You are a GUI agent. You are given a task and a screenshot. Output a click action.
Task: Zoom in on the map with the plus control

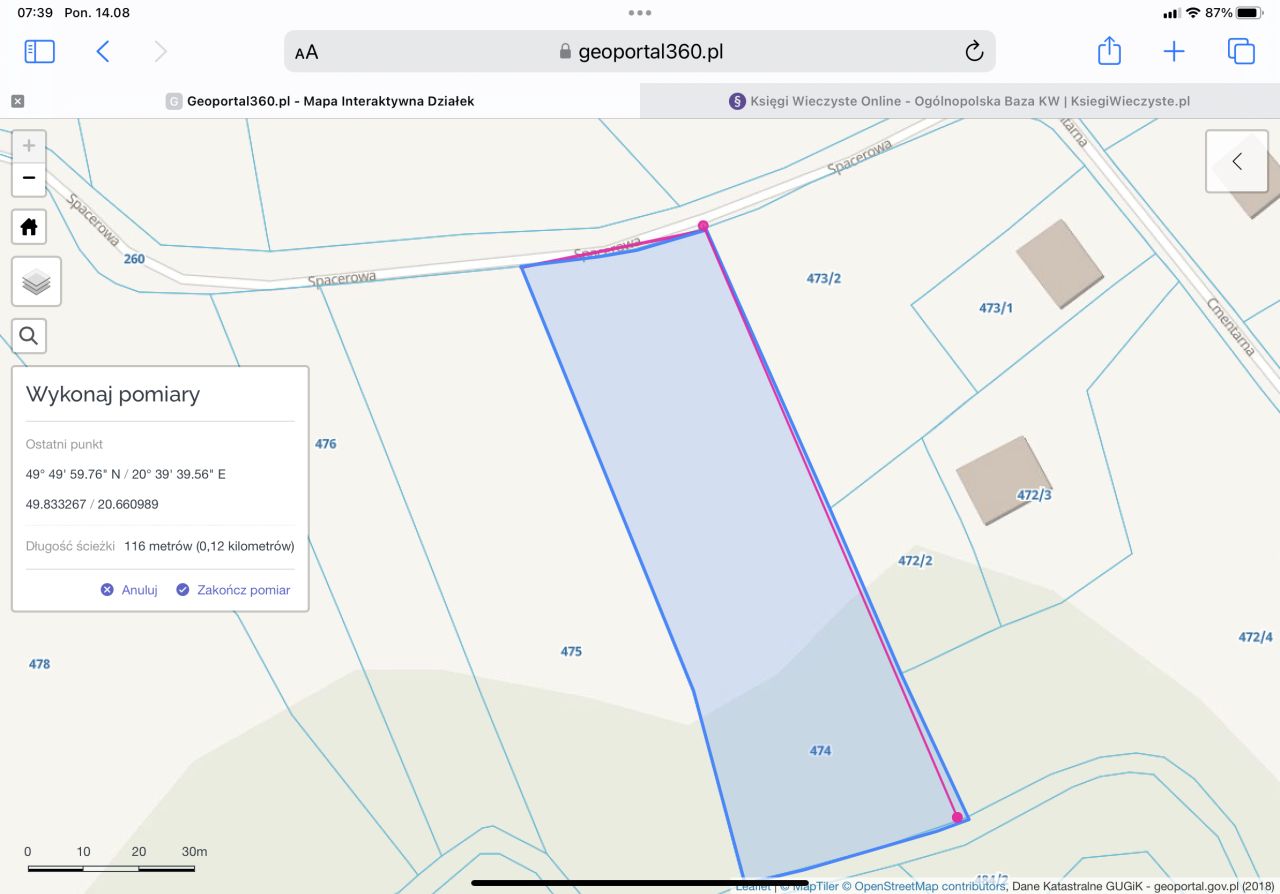(x=29, y=143)
